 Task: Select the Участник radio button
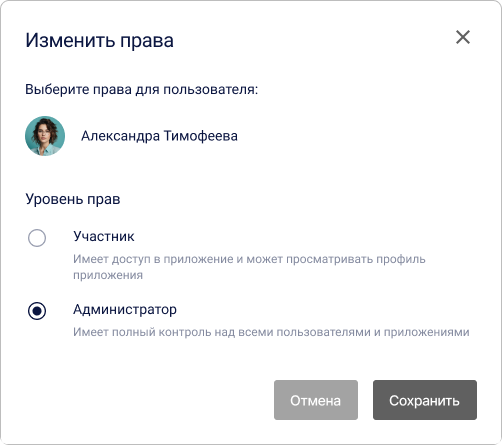(37, 238)
